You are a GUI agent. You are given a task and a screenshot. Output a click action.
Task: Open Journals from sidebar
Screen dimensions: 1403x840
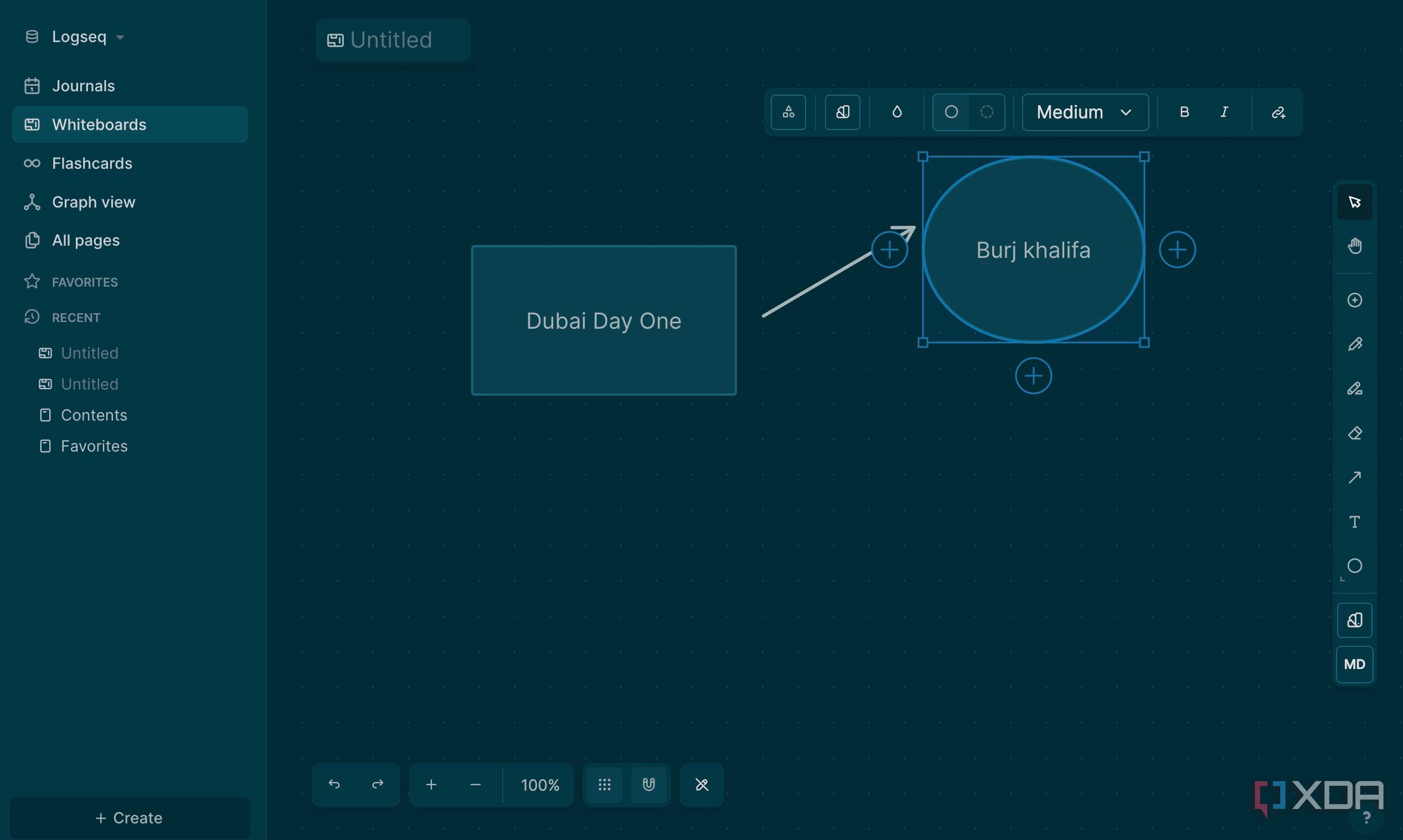tap(83, 86)
